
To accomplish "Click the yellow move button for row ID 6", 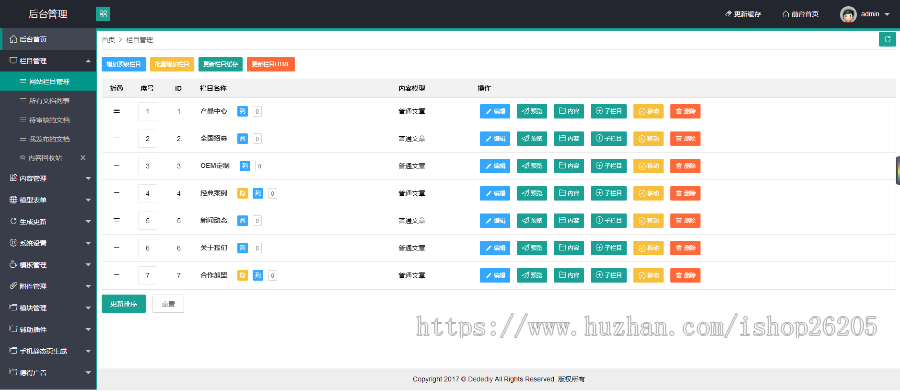I will click(648, 247).
